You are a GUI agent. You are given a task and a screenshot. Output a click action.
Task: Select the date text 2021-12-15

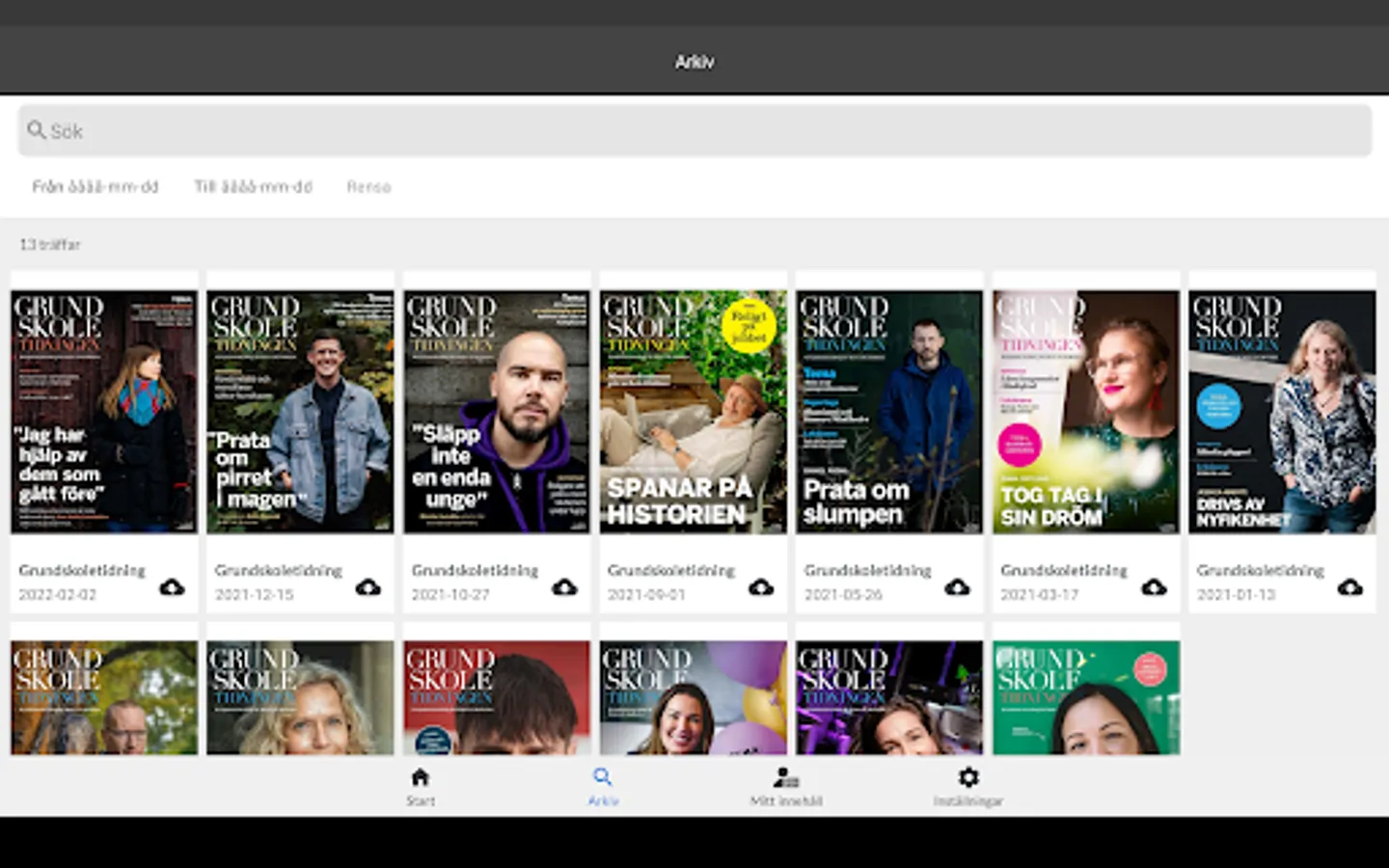click(254, 595)
